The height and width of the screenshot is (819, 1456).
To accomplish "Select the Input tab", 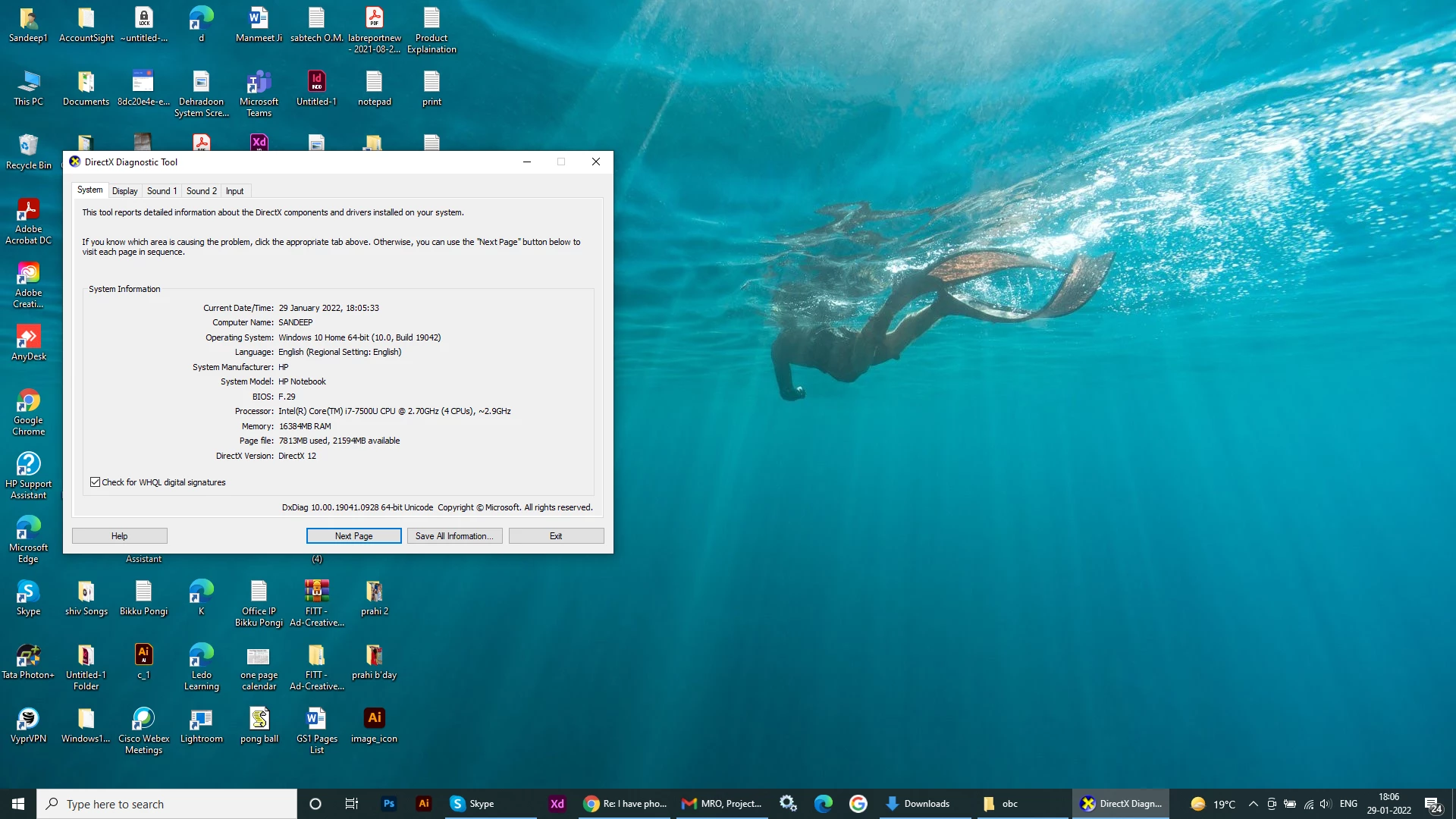I will coord(234,191).
